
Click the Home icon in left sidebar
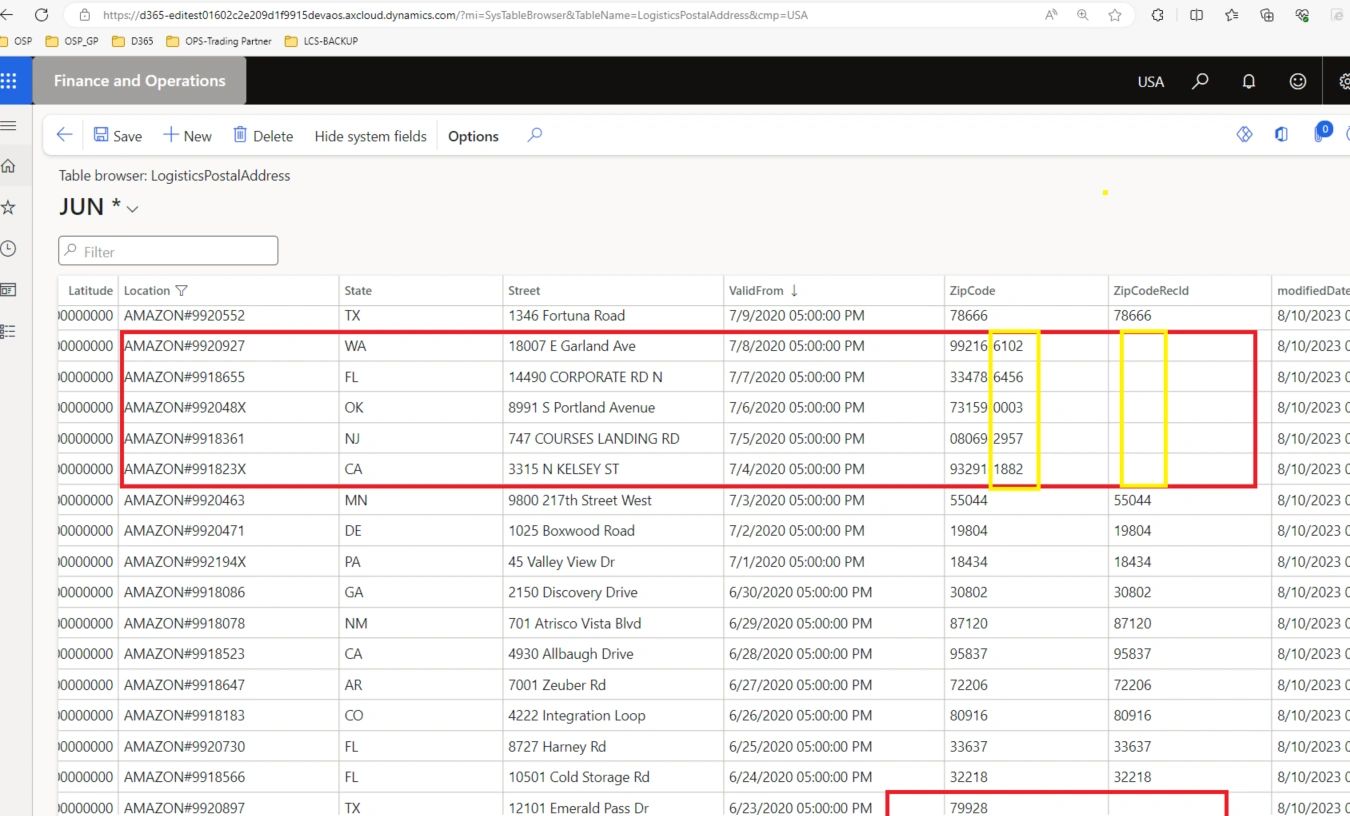point(8,166)
